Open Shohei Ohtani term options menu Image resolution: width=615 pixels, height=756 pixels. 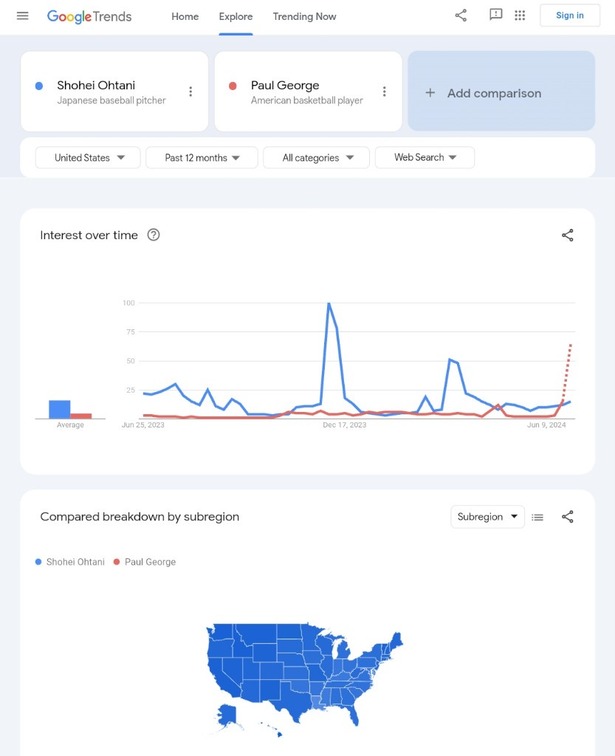point(191,92)
